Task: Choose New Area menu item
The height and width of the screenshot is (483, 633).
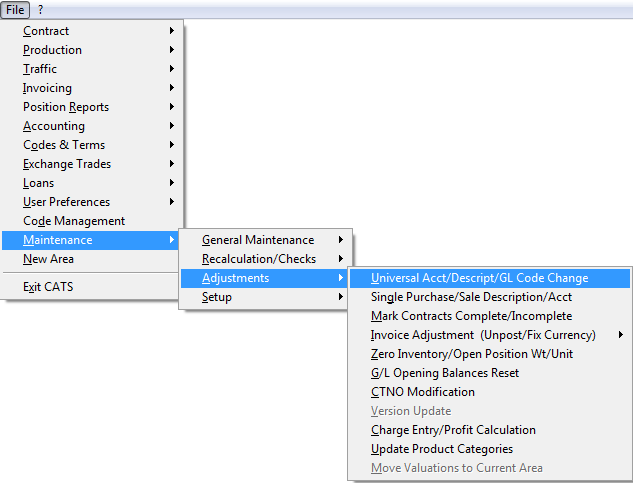Action: click(90, 259)
